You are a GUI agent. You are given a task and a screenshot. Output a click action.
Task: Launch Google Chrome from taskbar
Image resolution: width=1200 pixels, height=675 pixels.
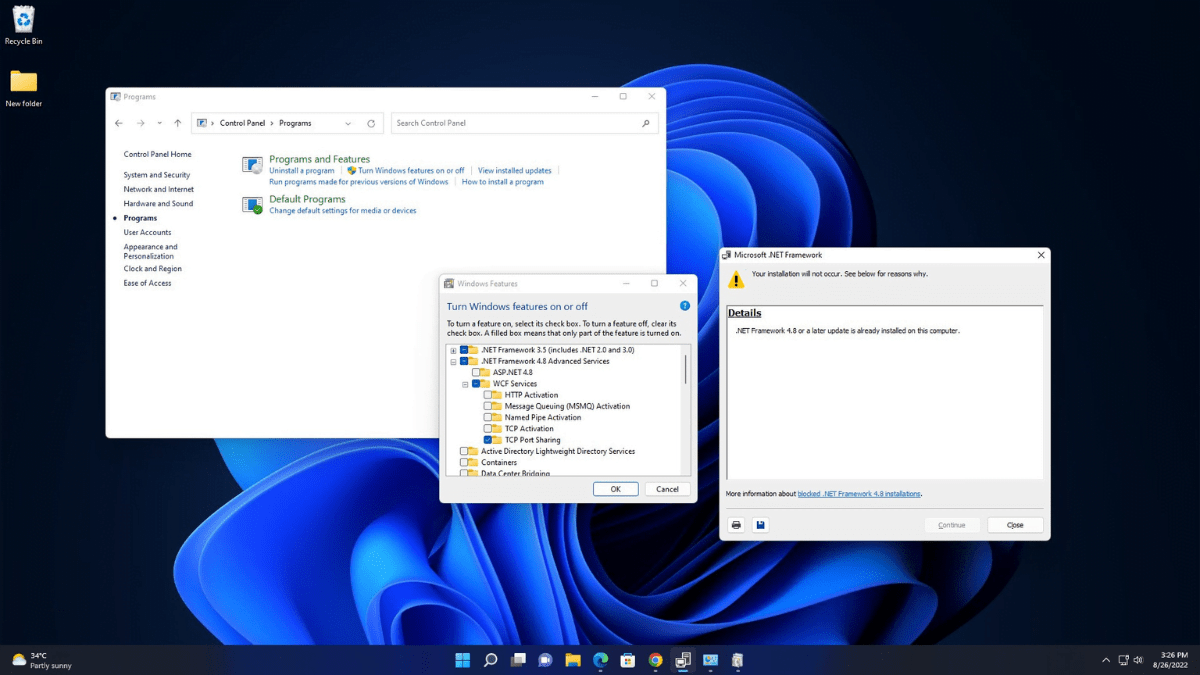pyautogui.click(x=655, y=660)
